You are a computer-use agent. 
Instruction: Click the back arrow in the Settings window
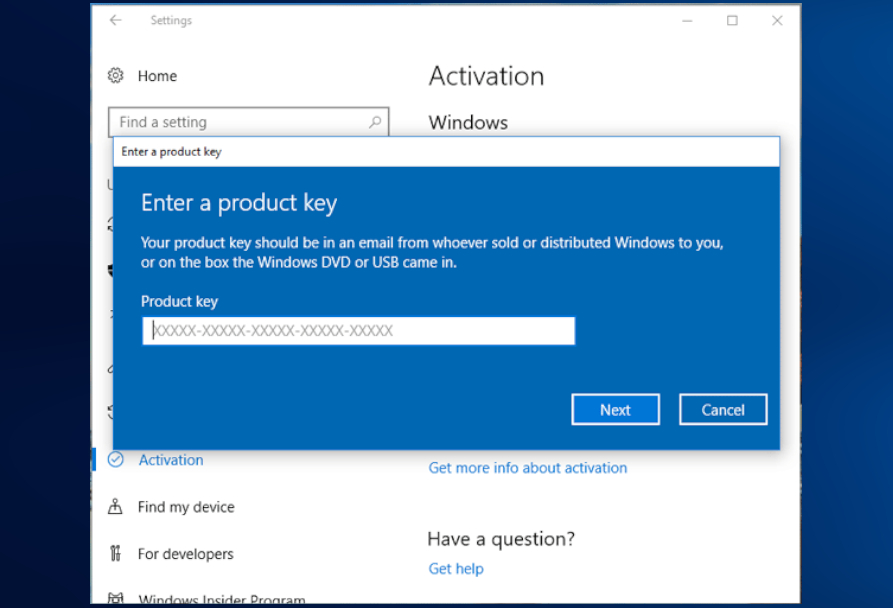(x=116, y=20)
